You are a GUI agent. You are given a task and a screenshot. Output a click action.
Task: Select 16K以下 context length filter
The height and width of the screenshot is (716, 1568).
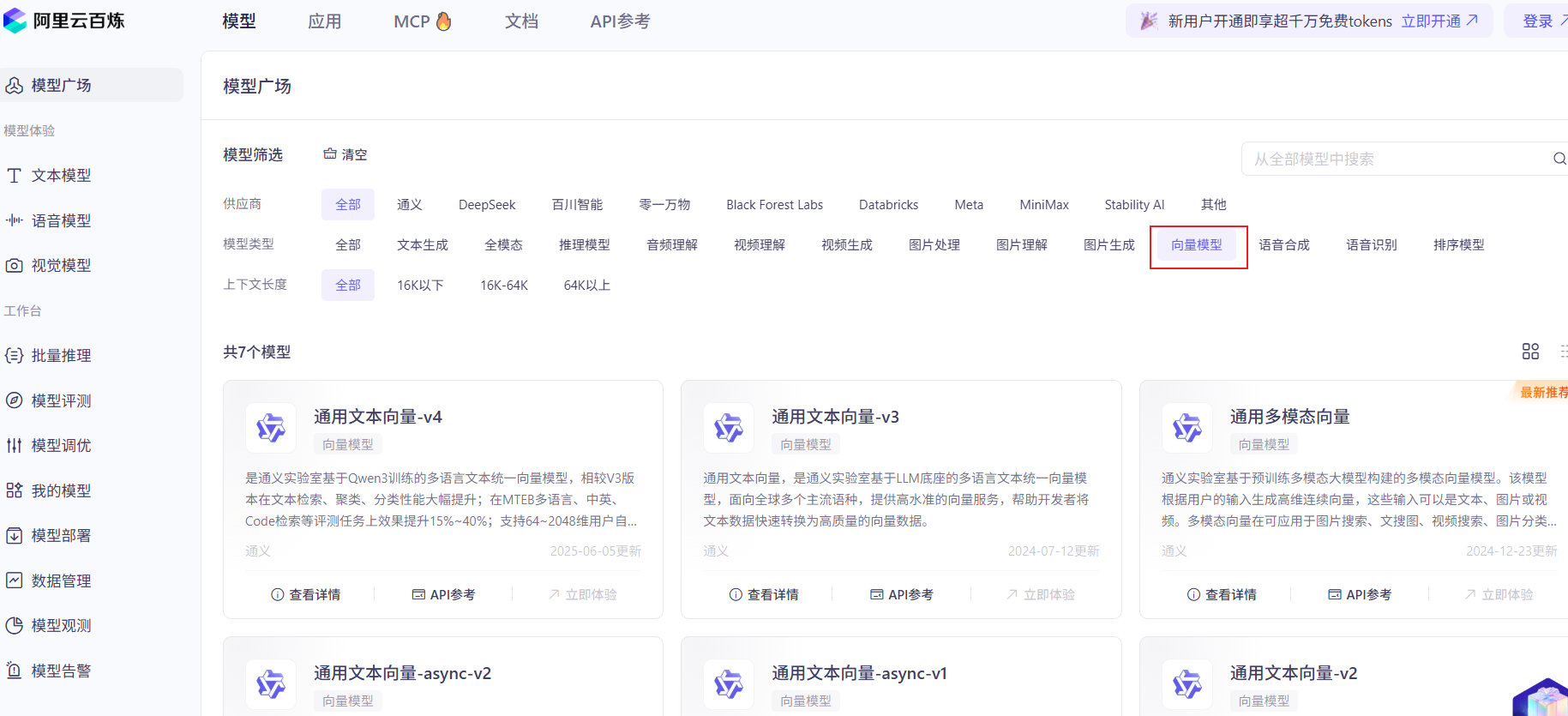point(420,286)
